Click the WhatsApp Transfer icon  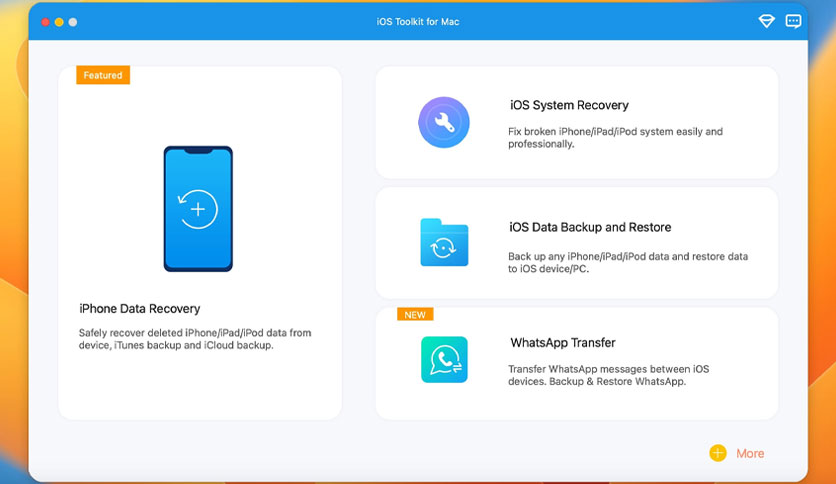click(x=444, y=359)
